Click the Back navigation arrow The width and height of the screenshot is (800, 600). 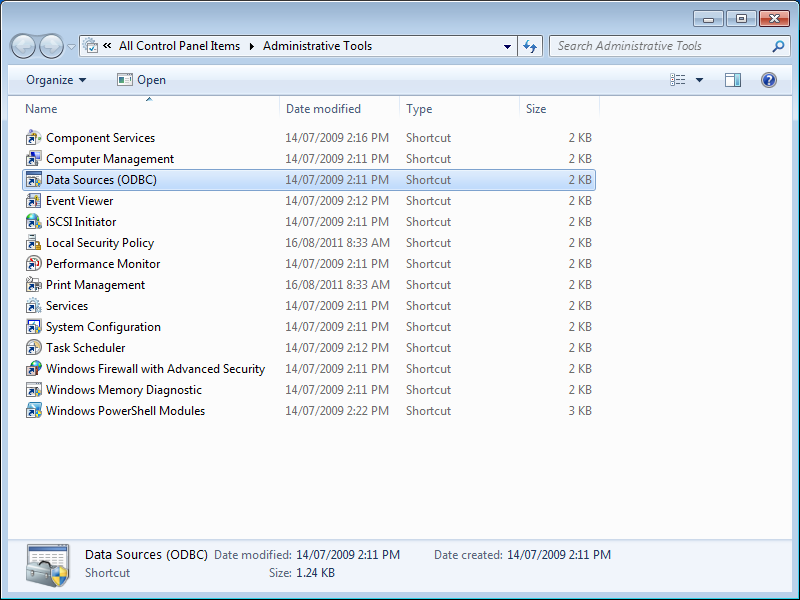coord(24,46)
